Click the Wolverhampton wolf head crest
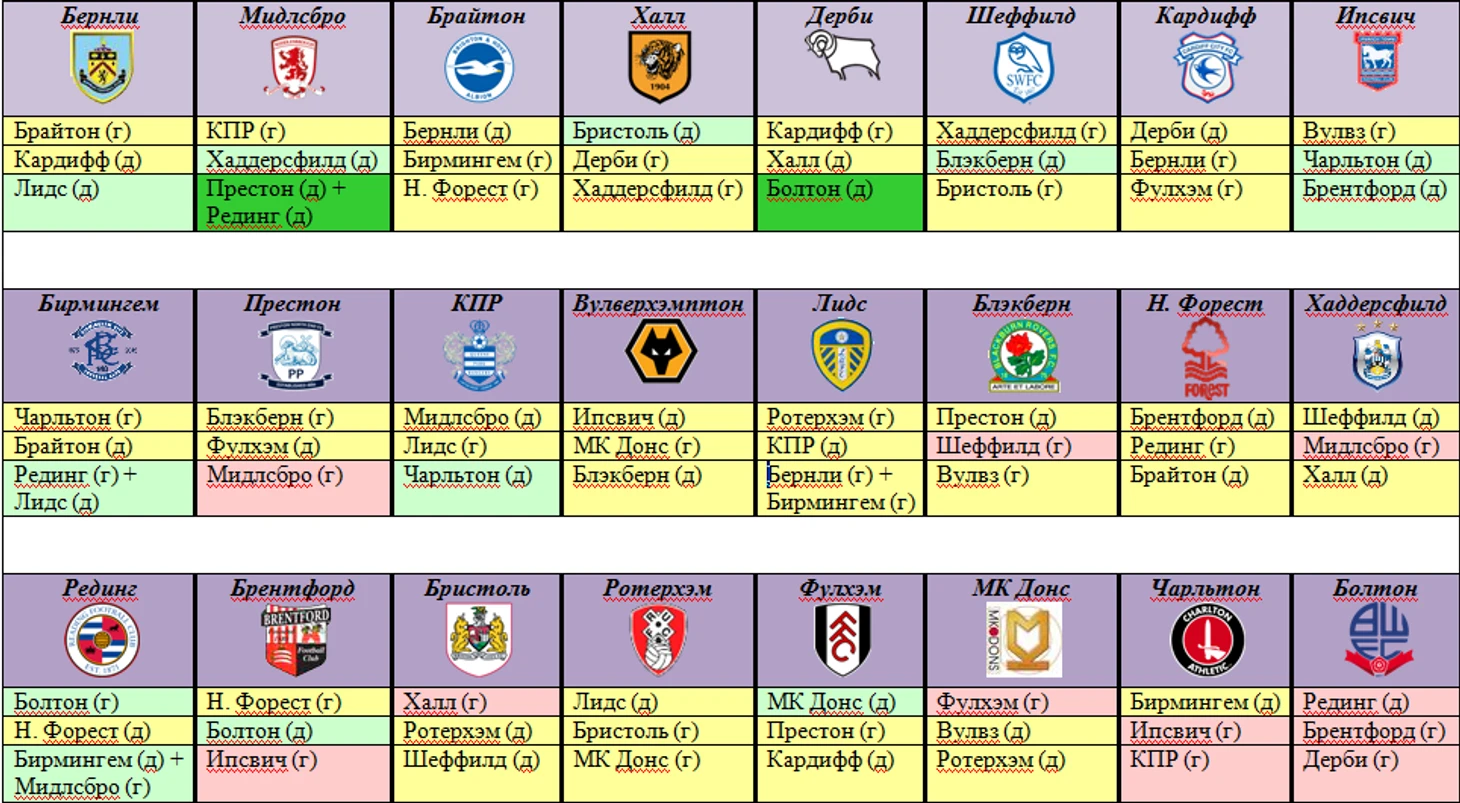 pyautogui.click(x=661, y=351)
